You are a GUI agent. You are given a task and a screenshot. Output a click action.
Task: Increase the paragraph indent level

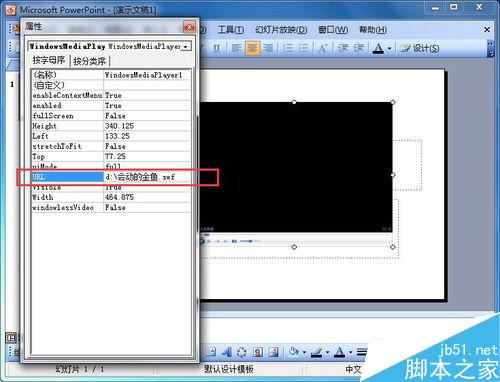[359, 48]
